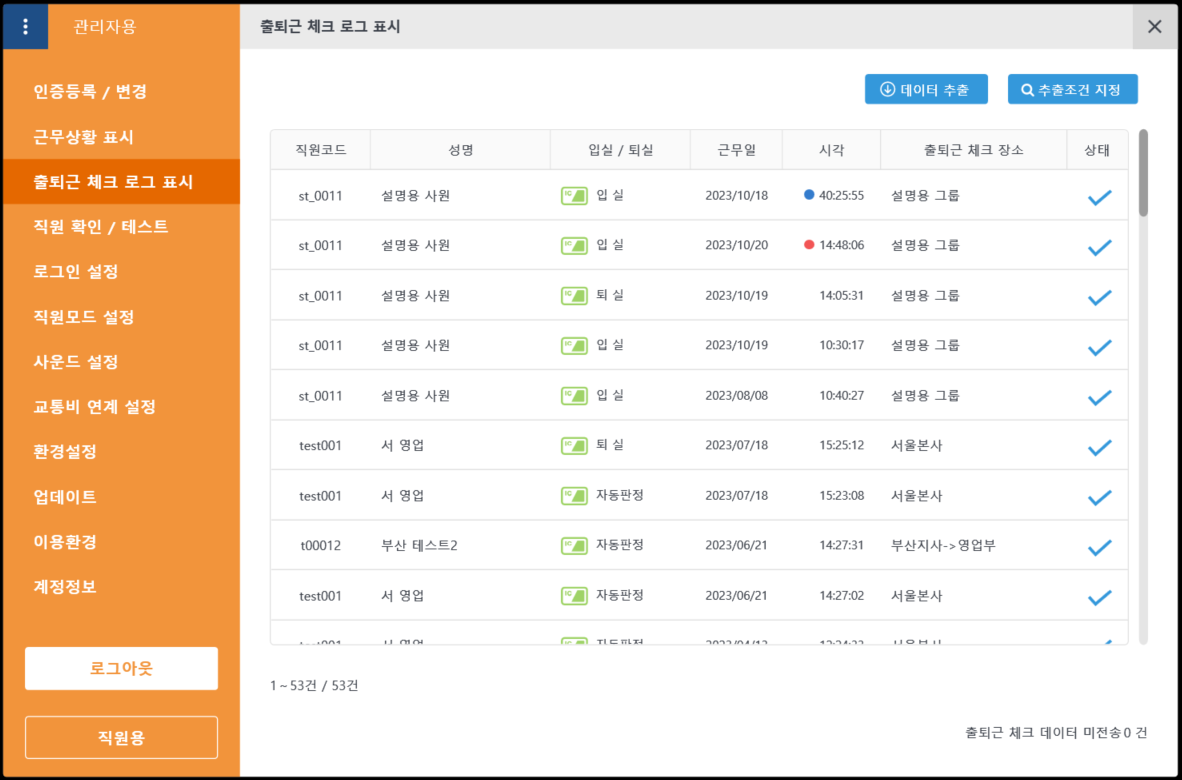Screen dimensions: 1182x780
Task: Click the blue dot beside 40:25:55
Action: pyautogui.click(x=809, y=195)
